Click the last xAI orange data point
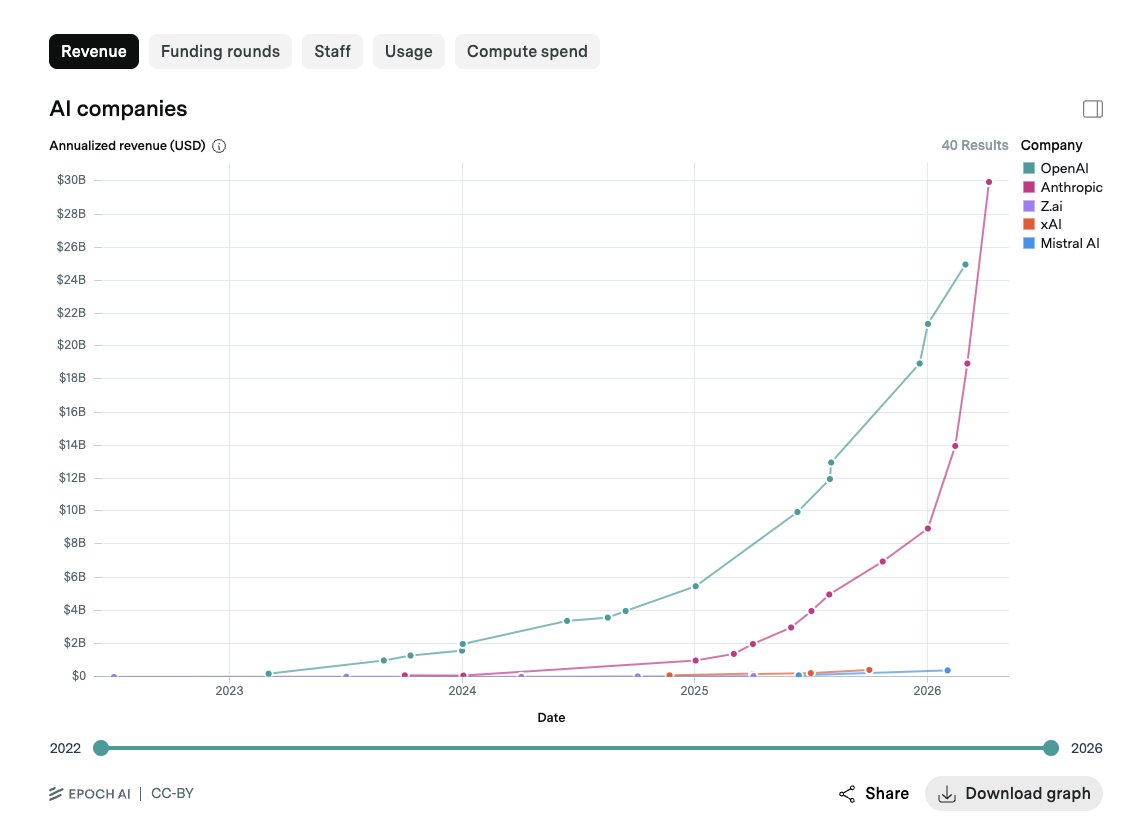 point(869,670)
